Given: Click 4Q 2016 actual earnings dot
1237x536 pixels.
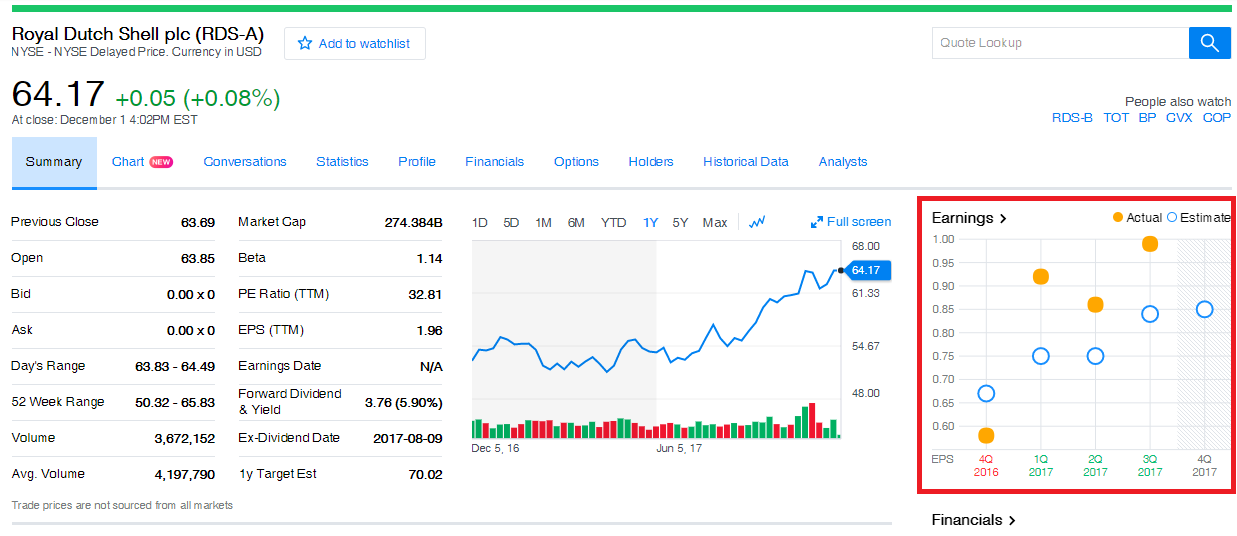Looking at the screenshot, I should tap(986, 436).
